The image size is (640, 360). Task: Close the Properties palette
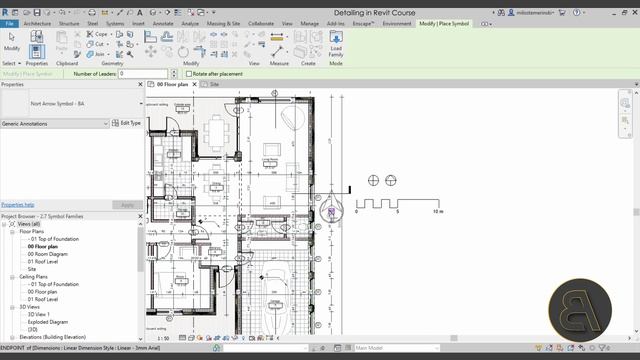click(140, 84)
